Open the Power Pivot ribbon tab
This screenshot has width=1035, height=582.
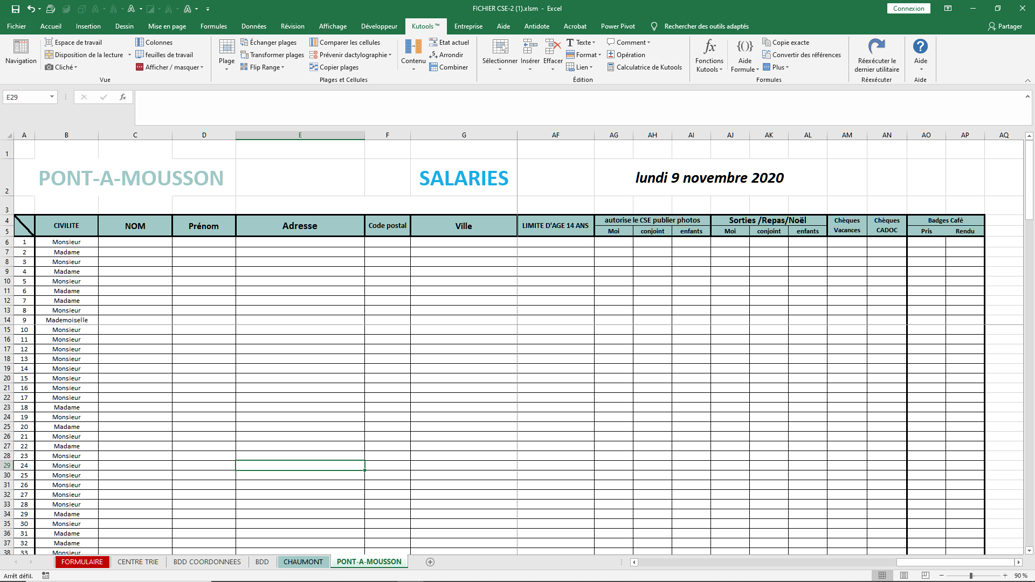[620, 26]
